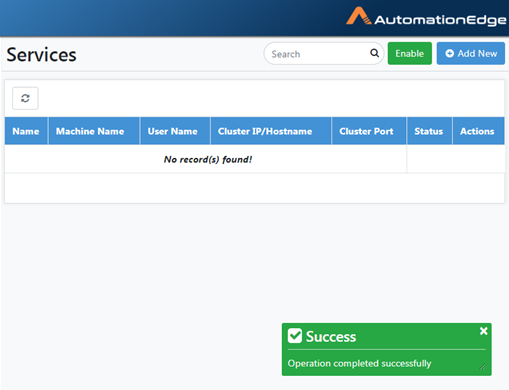Click the No record(s) found row
Image resolution: width=509 pixels, height=390 pixels.
click(x=206, y=159)
